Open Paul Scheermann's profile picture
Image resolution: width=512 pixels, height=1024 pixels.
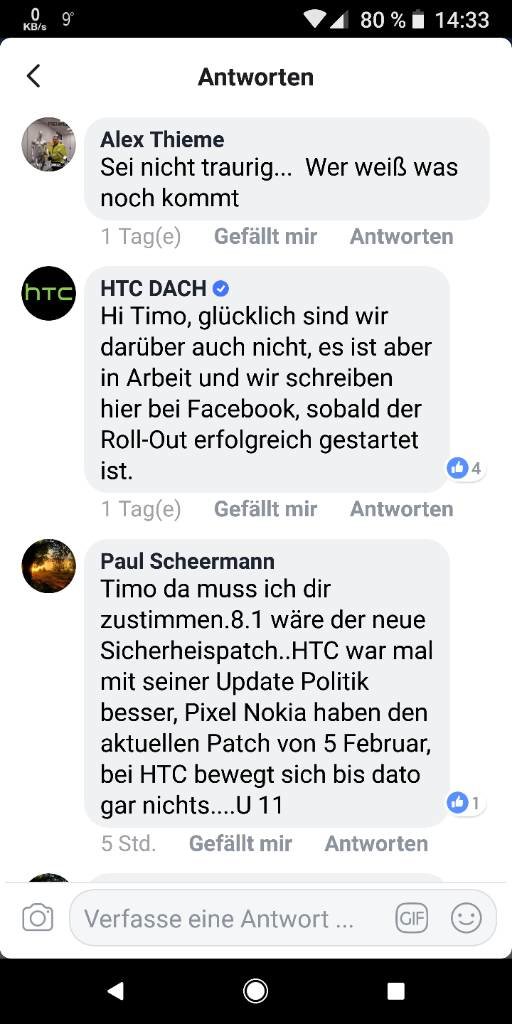(49, 566)
